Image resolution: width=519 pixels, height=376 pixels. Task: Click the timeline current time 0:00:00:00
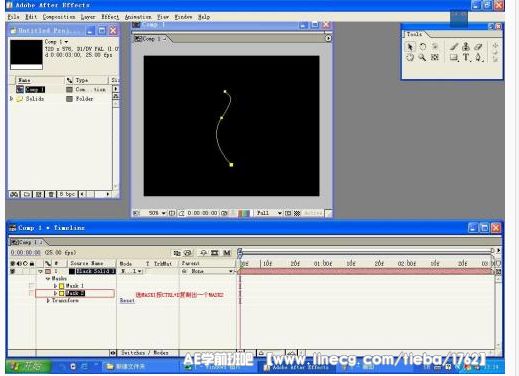(26, 253)
